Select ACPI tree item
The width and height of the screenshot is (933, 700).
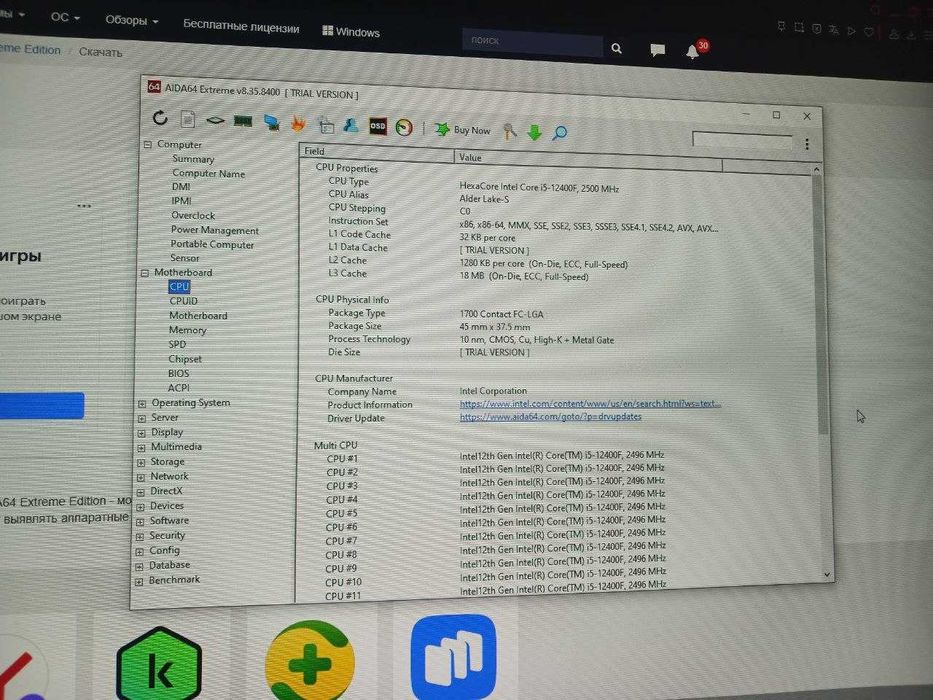pos(179,388)
